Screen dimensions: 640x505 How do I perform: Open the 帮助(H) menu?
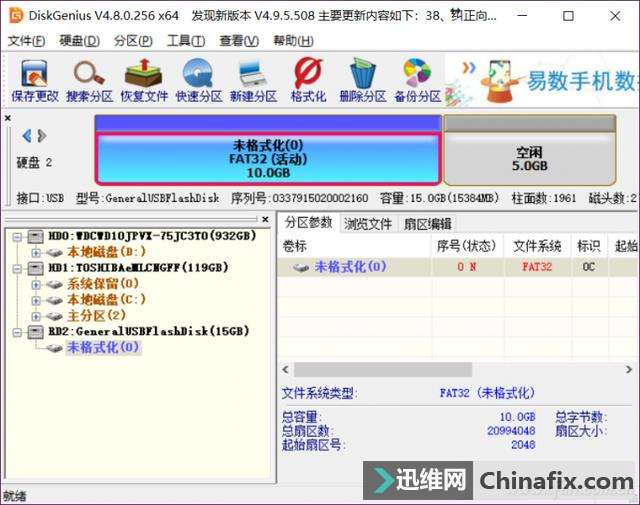click(293, 41)
